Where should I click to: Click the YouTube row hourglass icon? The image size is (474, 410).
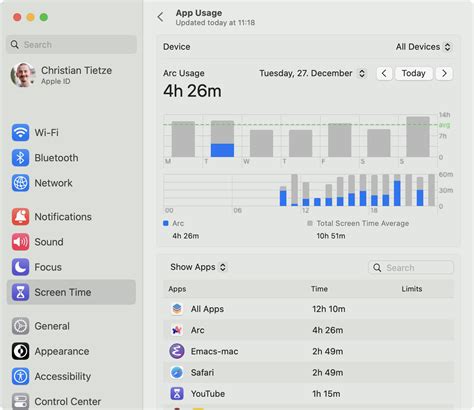[177, 394]
